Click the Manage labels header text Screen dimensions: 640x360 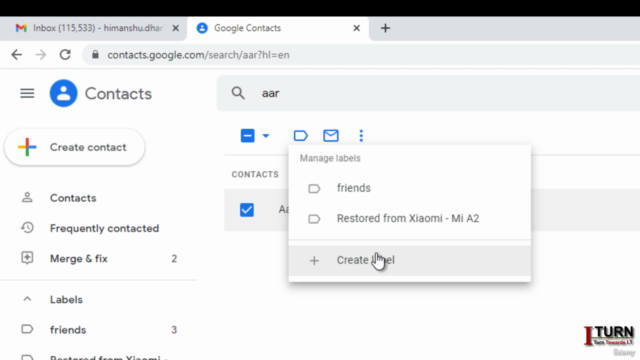pos(330,158)
